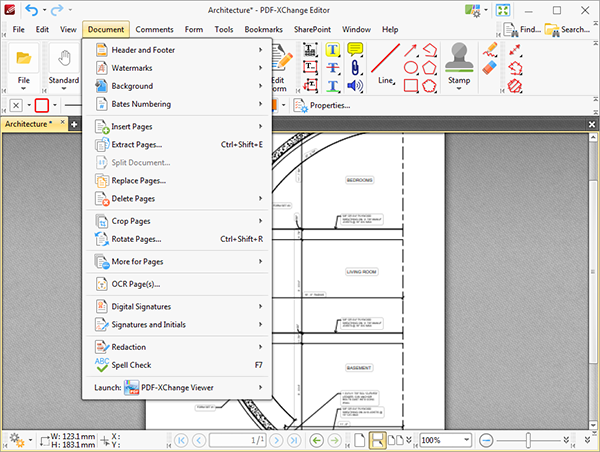Click the red stroke color swatch
Screen dimensions: 600x452
(42, 105)
